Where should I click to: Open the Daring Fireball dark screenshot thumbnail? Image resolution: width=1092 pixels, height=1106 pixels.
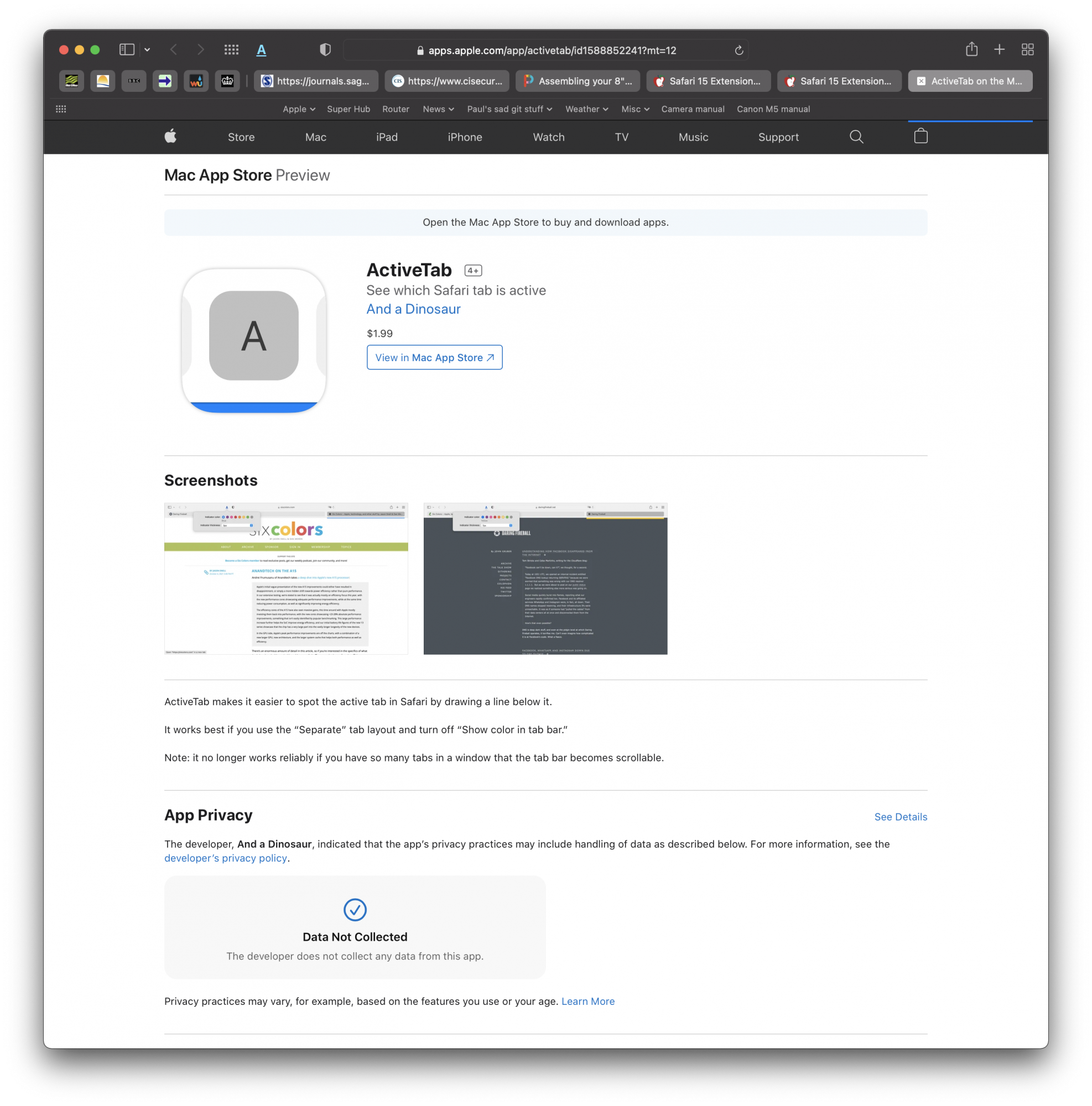coord(545,579)
